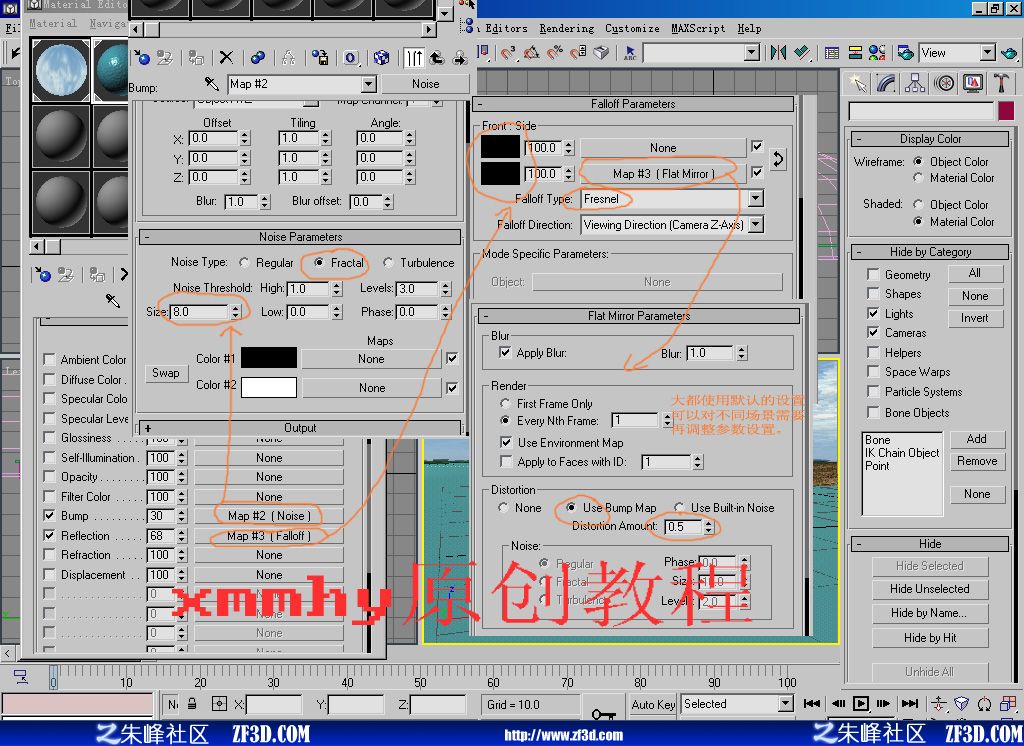Click Make Unique blue spheres icon
The height and width of the screenshot is (746, 1024).
(x=257, y=57)
